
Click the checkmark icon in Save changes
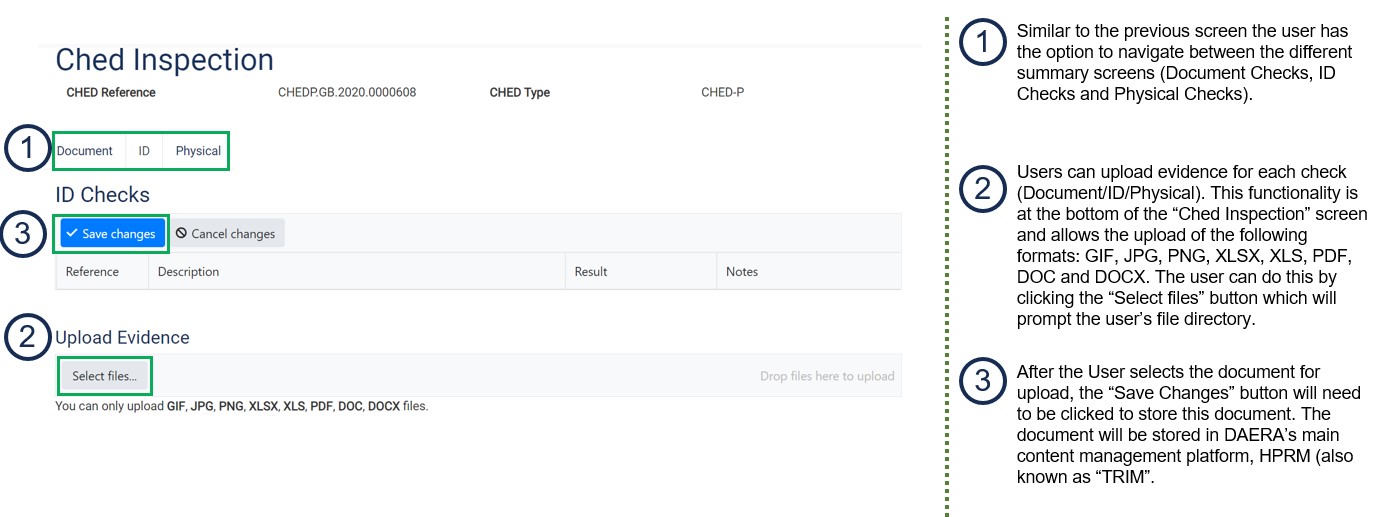tap(72, 234)
